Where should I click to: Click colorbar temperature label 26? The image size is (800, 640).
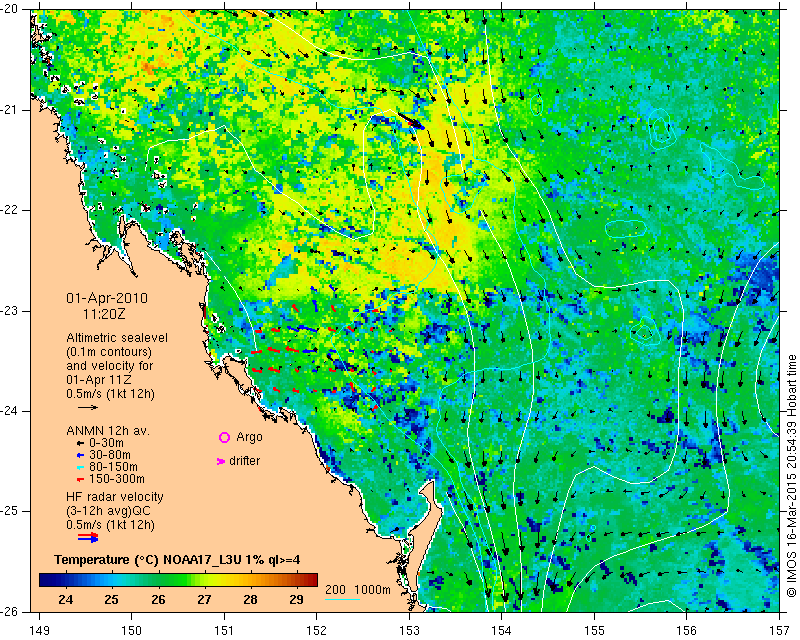[158, 600]
